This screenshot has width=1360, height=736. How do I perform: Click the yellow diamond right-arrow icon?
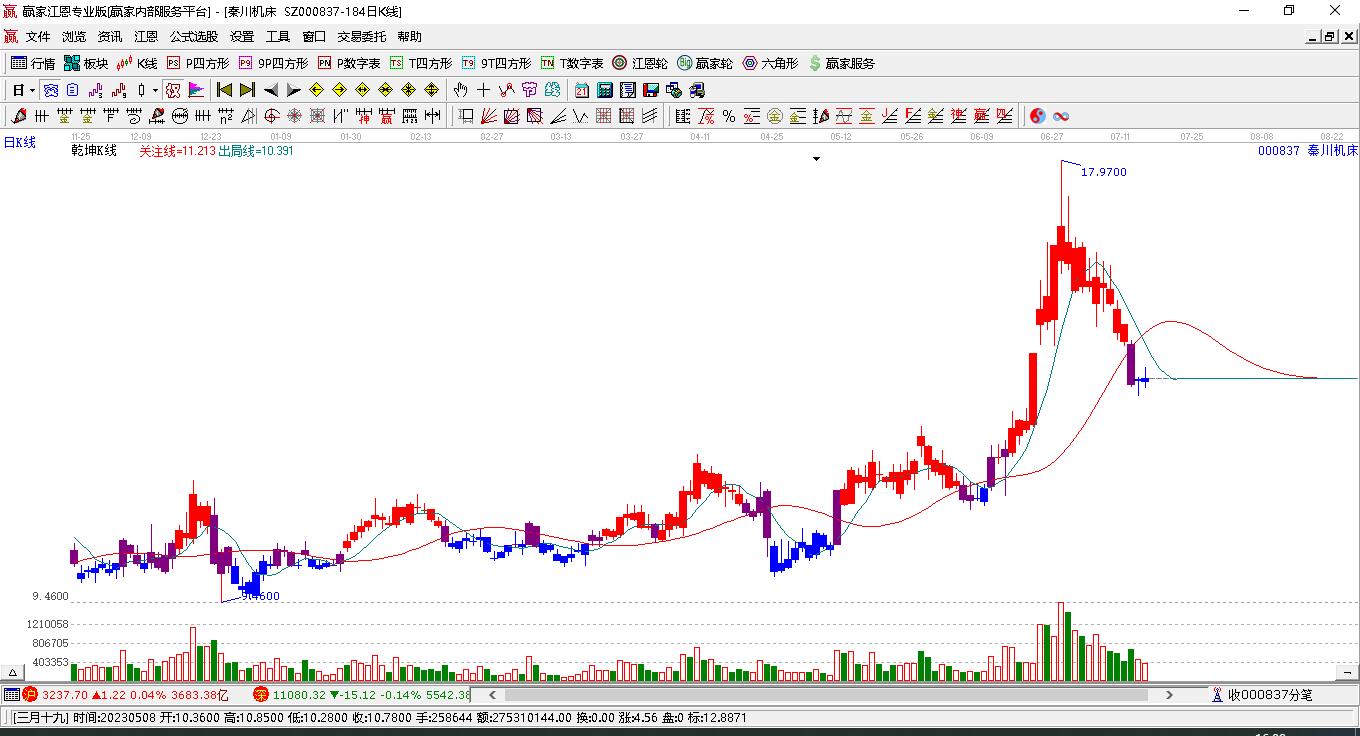[340, 90]
